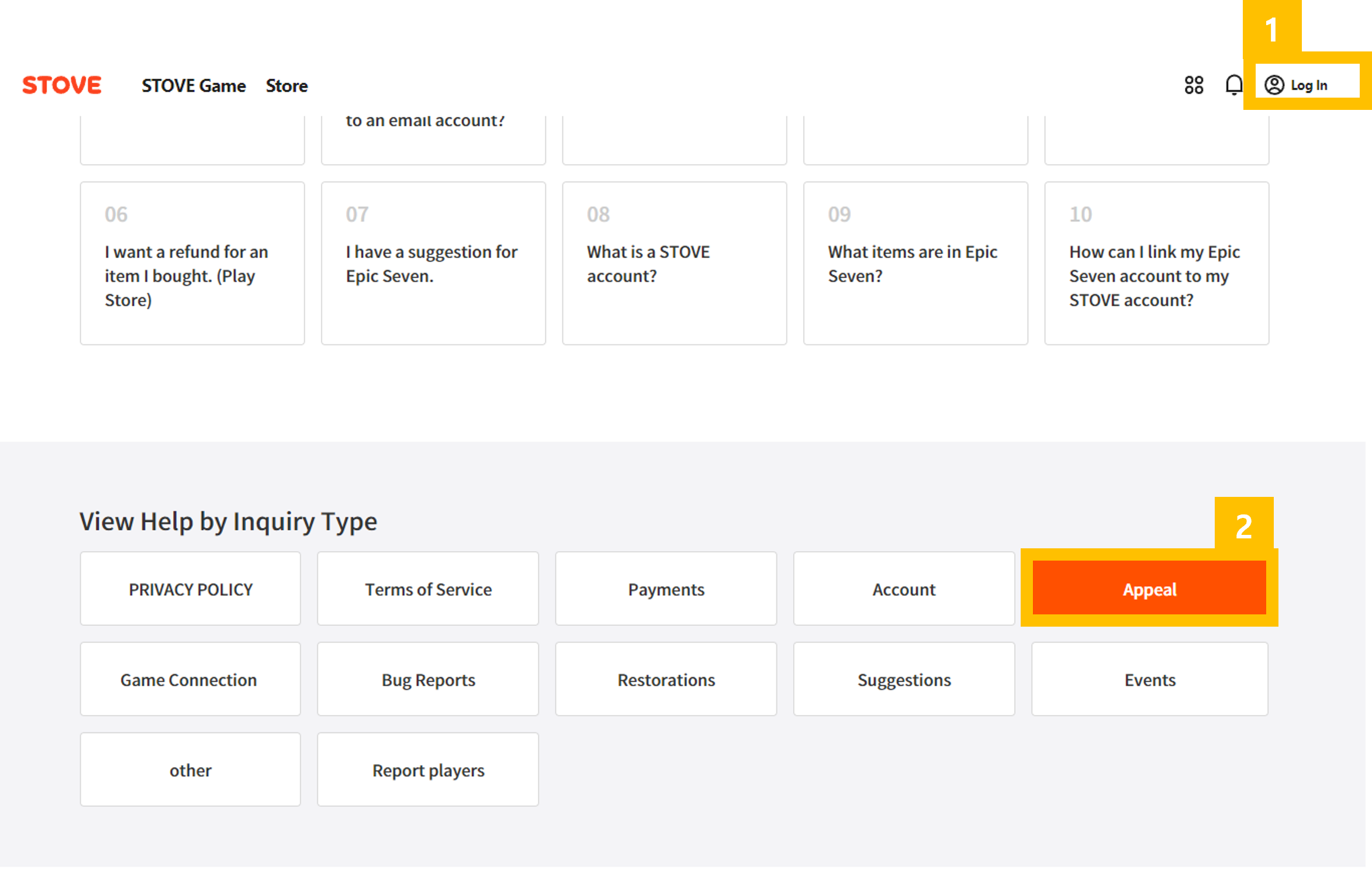The image size is (1372, 871).
Task: Select the Game Connection inquiry type
Action: click(191, 679)
